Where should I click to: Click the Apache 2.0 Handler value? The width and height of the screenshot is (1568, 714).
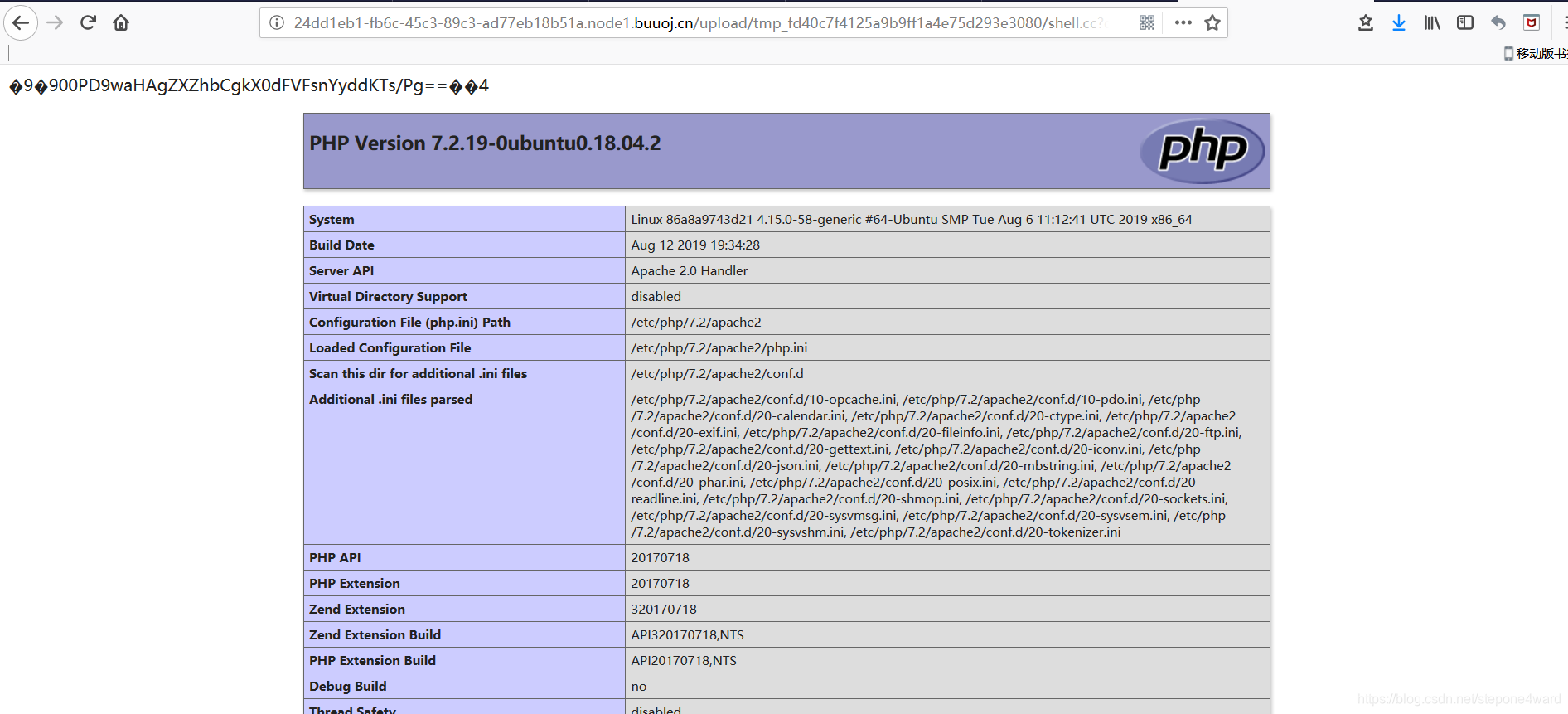[689, 271]
